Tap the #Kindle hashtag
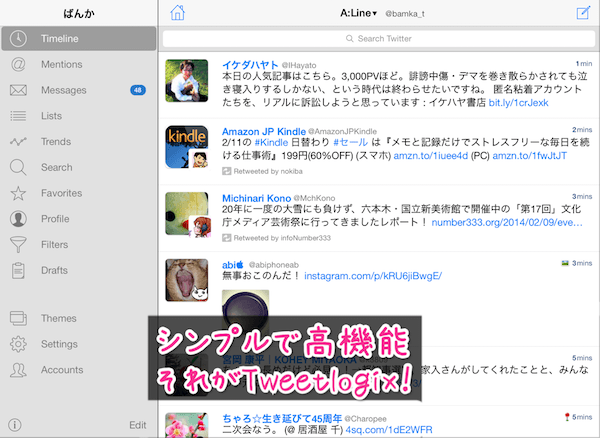The image size is (600, 438). (x=271, y=142)
